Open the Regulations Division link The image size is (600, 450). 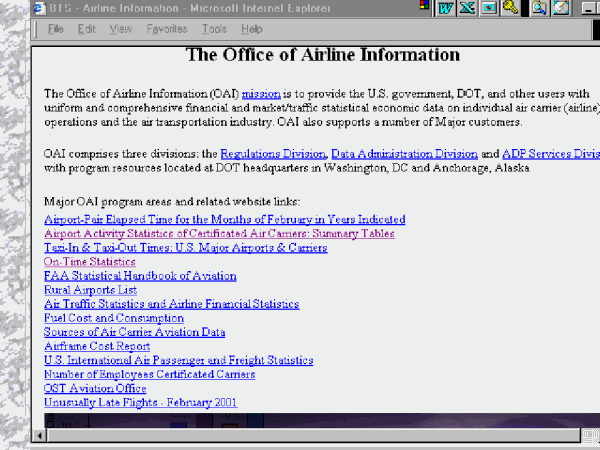273,154
